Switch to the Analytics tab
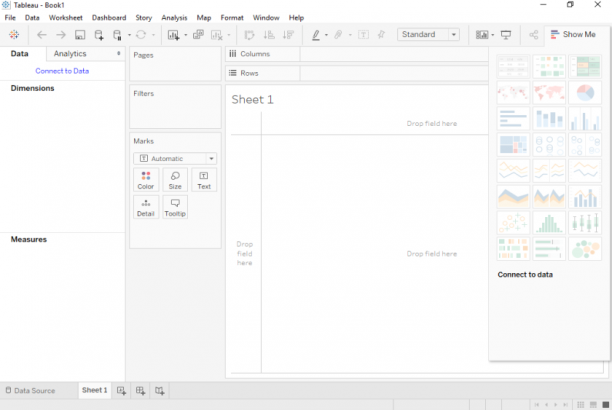The width and height of the screenshot is (612, 410). click(x=70, y=53)
